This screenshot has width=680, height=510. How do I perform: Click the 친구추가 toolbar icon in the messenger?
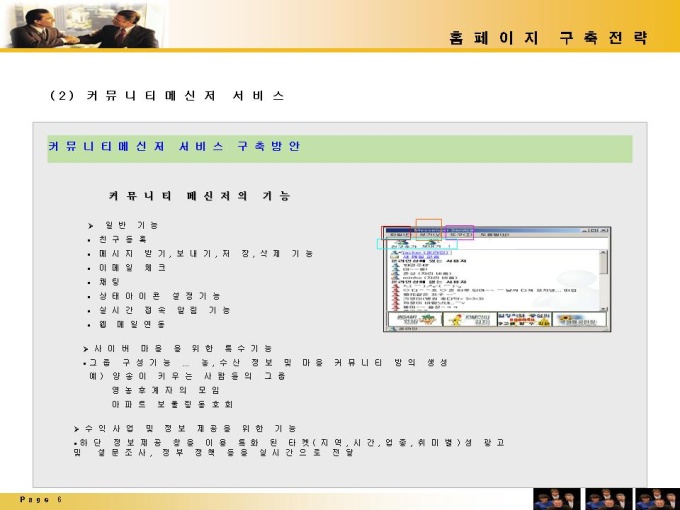pos(404,244)
